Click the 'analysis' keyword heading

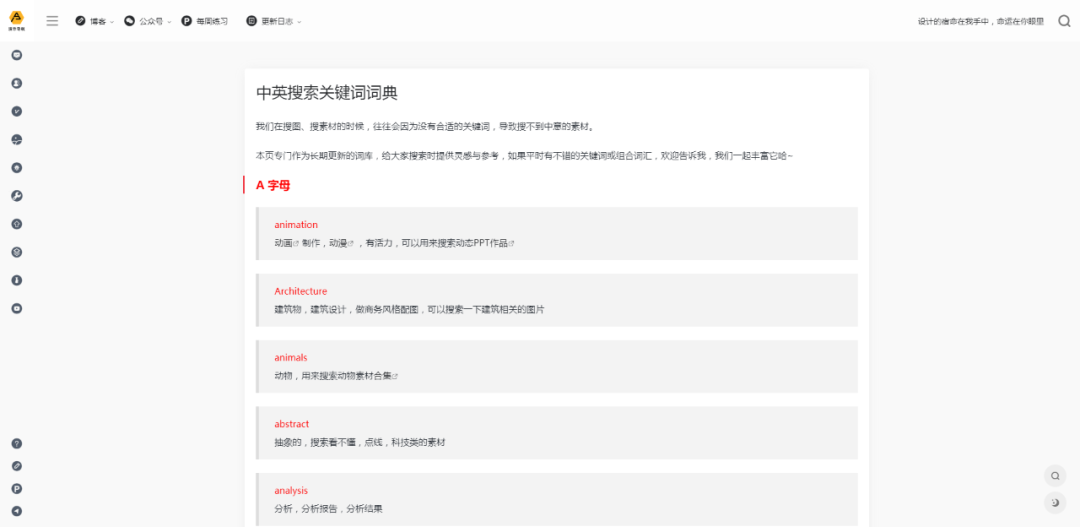291,490
